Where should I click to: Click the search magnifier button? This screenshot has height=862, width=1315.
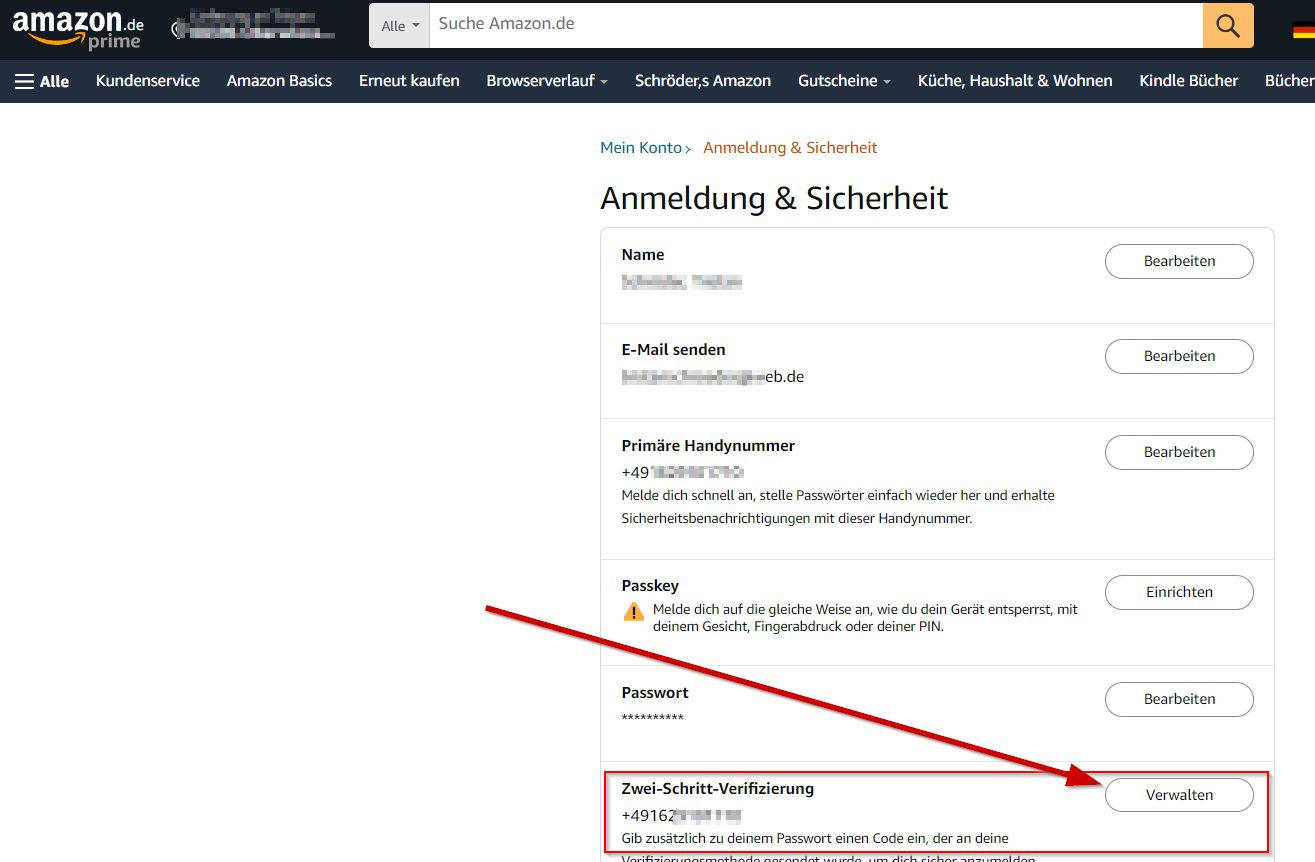tap(1228, 25)
